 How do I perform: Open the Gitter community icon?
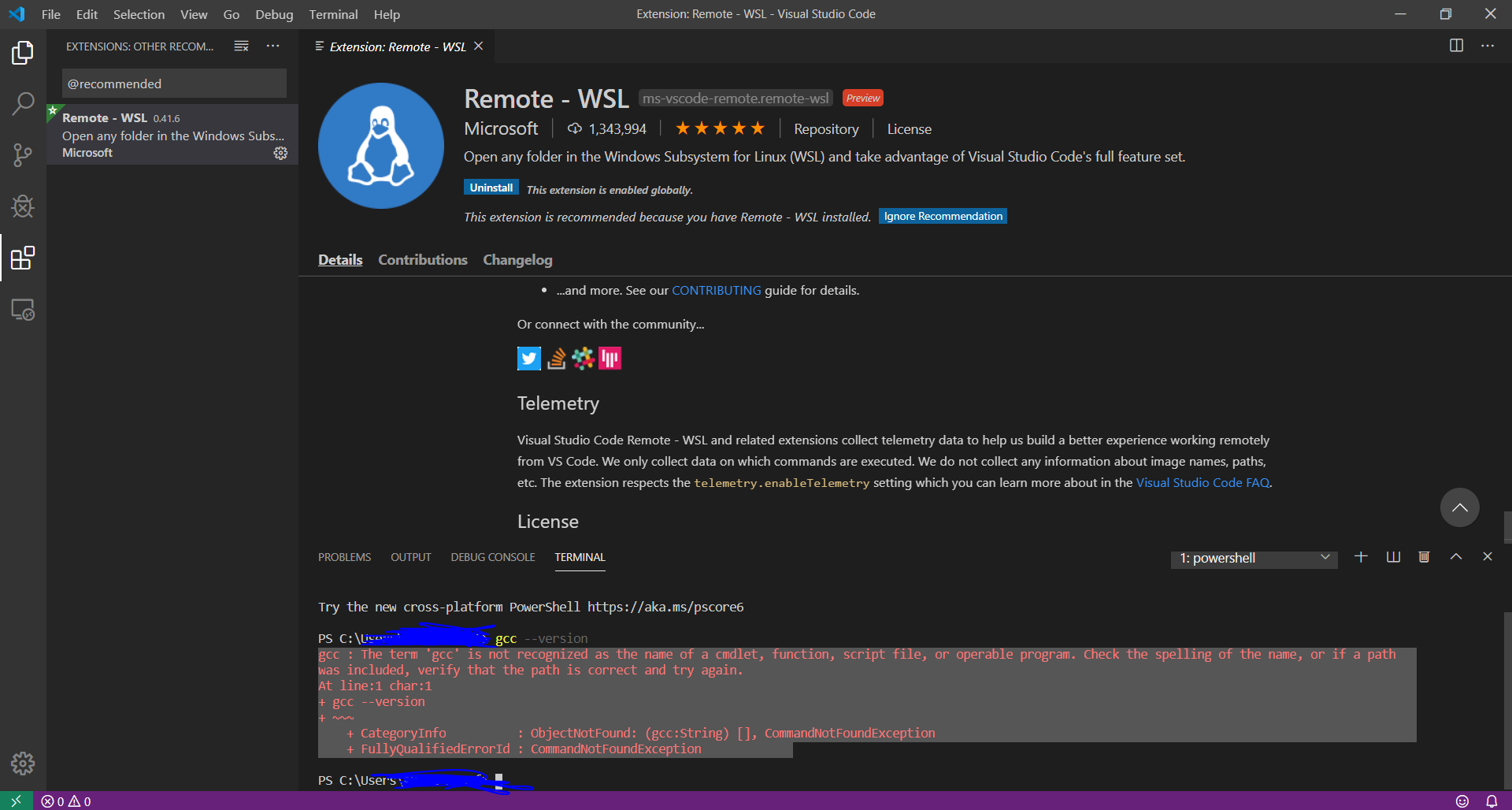610,359
